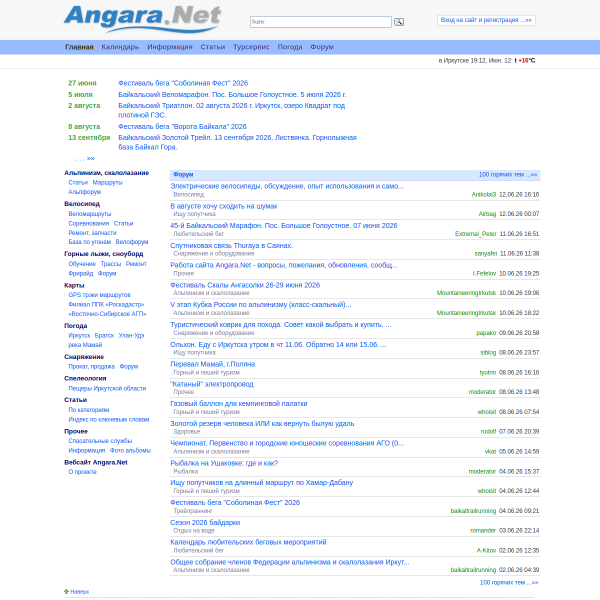Open sidebar Улан-Удэ weather link
The width and height of the screenshot is (600, 600).
tap(131, 335)
